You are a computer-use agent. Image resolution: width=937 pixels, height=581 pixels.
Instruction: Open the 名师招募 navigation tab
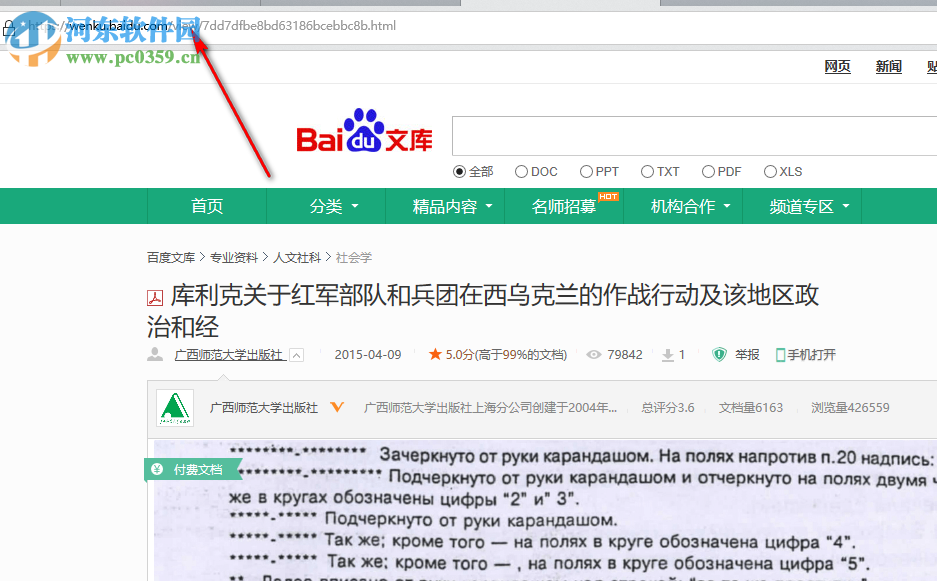coord(564,206)
